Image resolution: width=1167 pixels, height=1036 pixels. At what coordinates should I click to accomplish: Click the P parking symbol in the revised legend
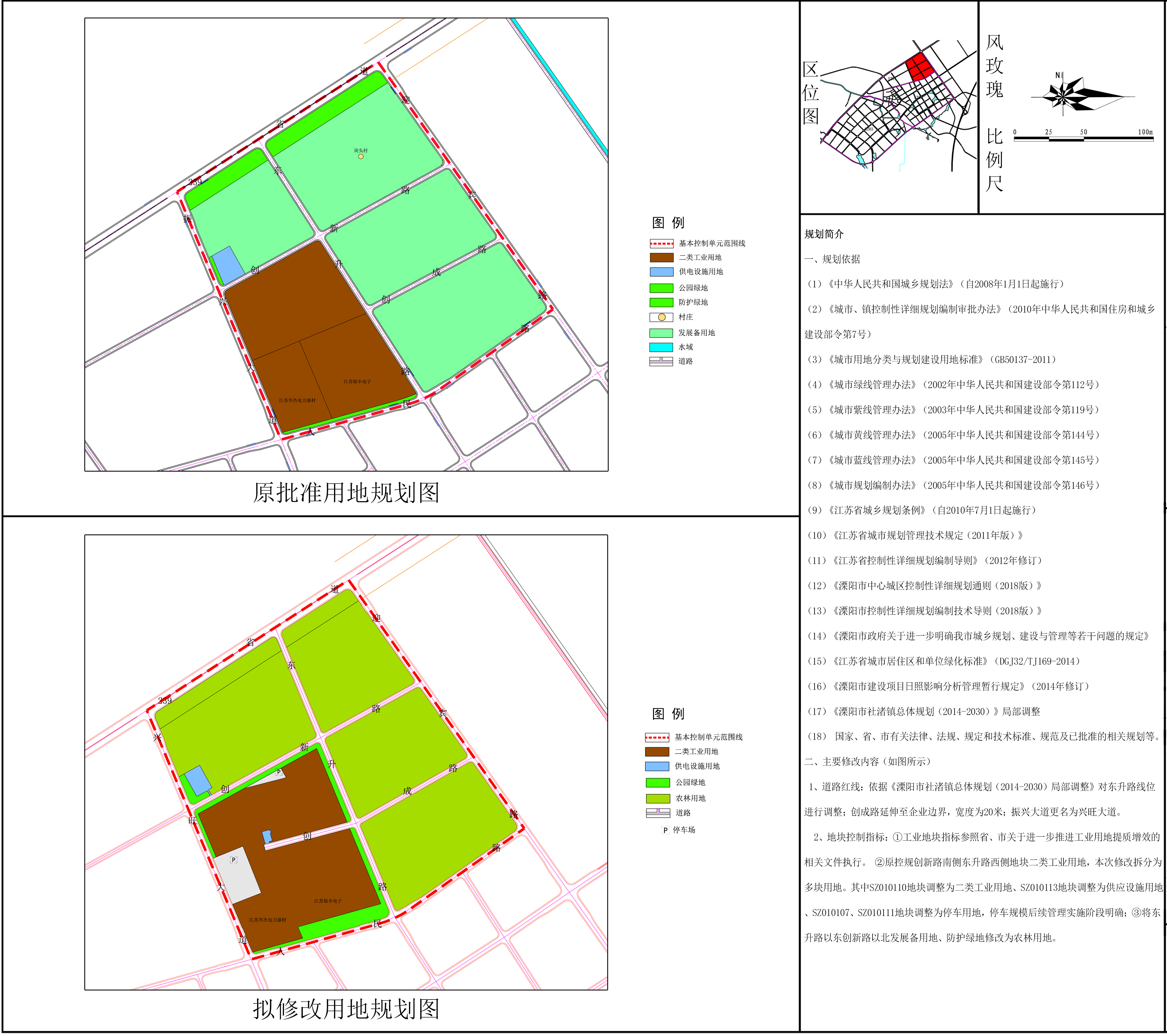coord(665,830)
